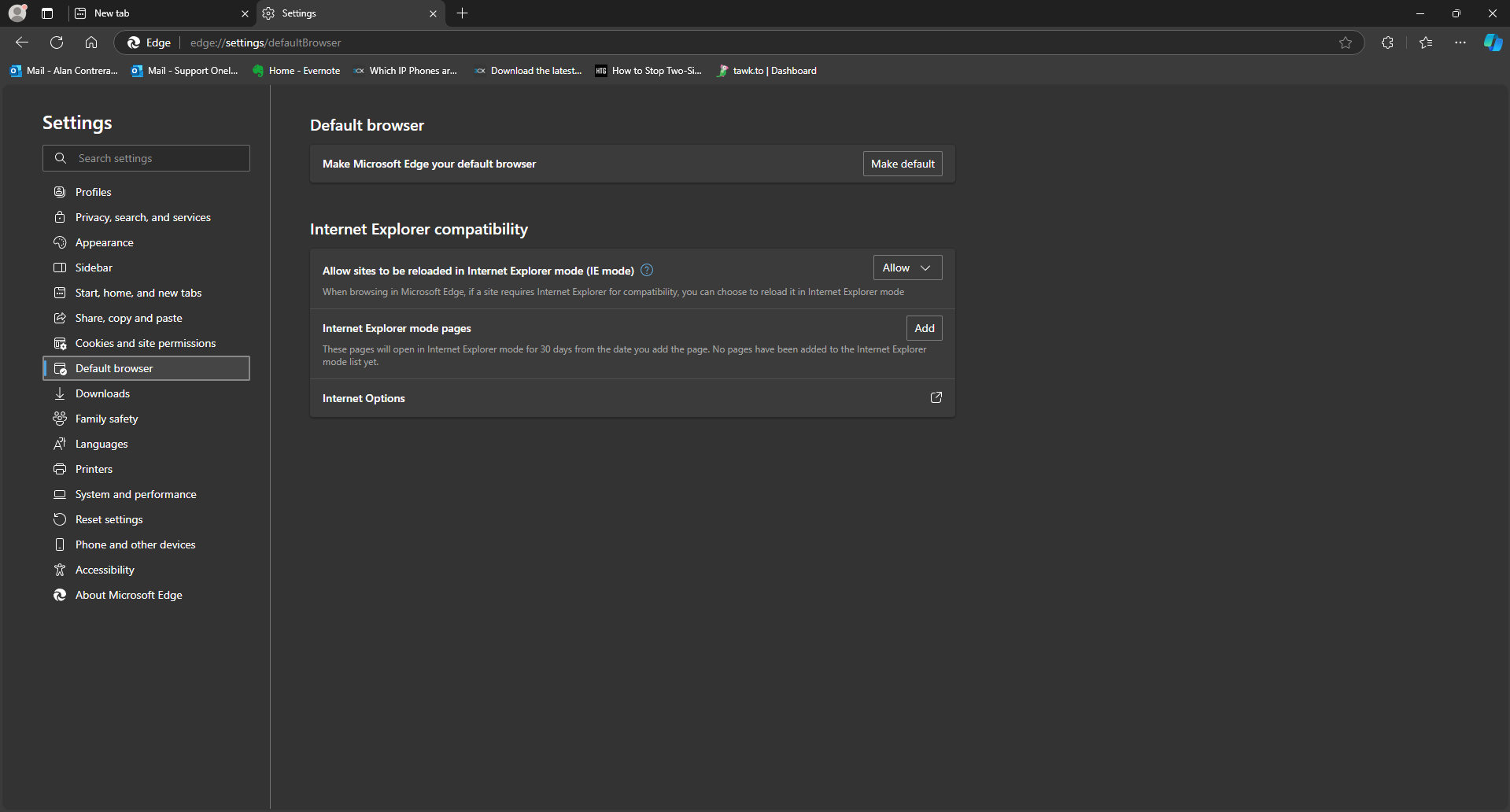Click the Edge site info badge

click(150, 42)
